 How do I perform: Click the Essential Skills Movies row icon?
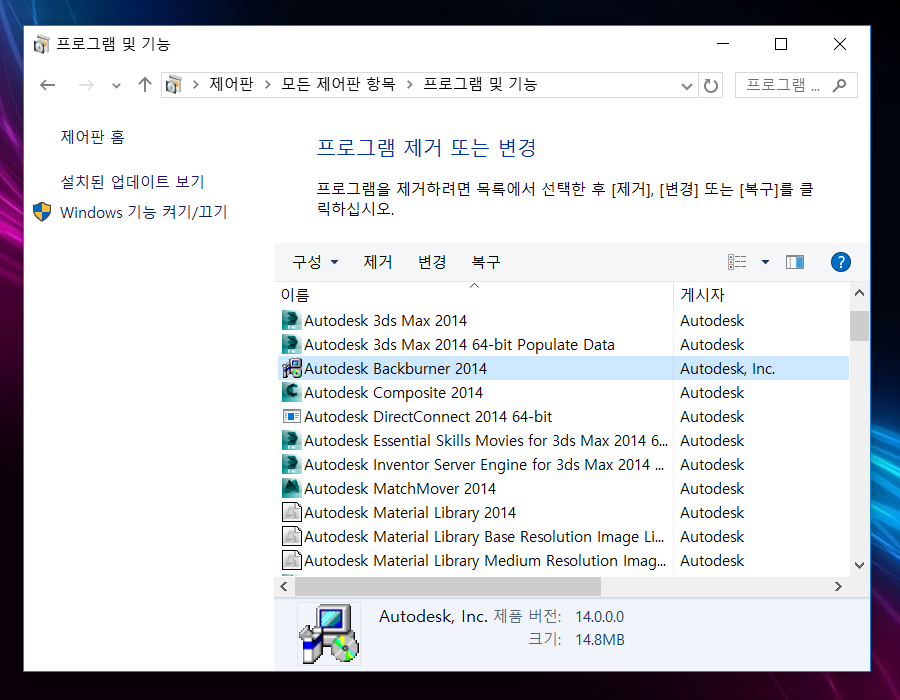coord(292,440)
